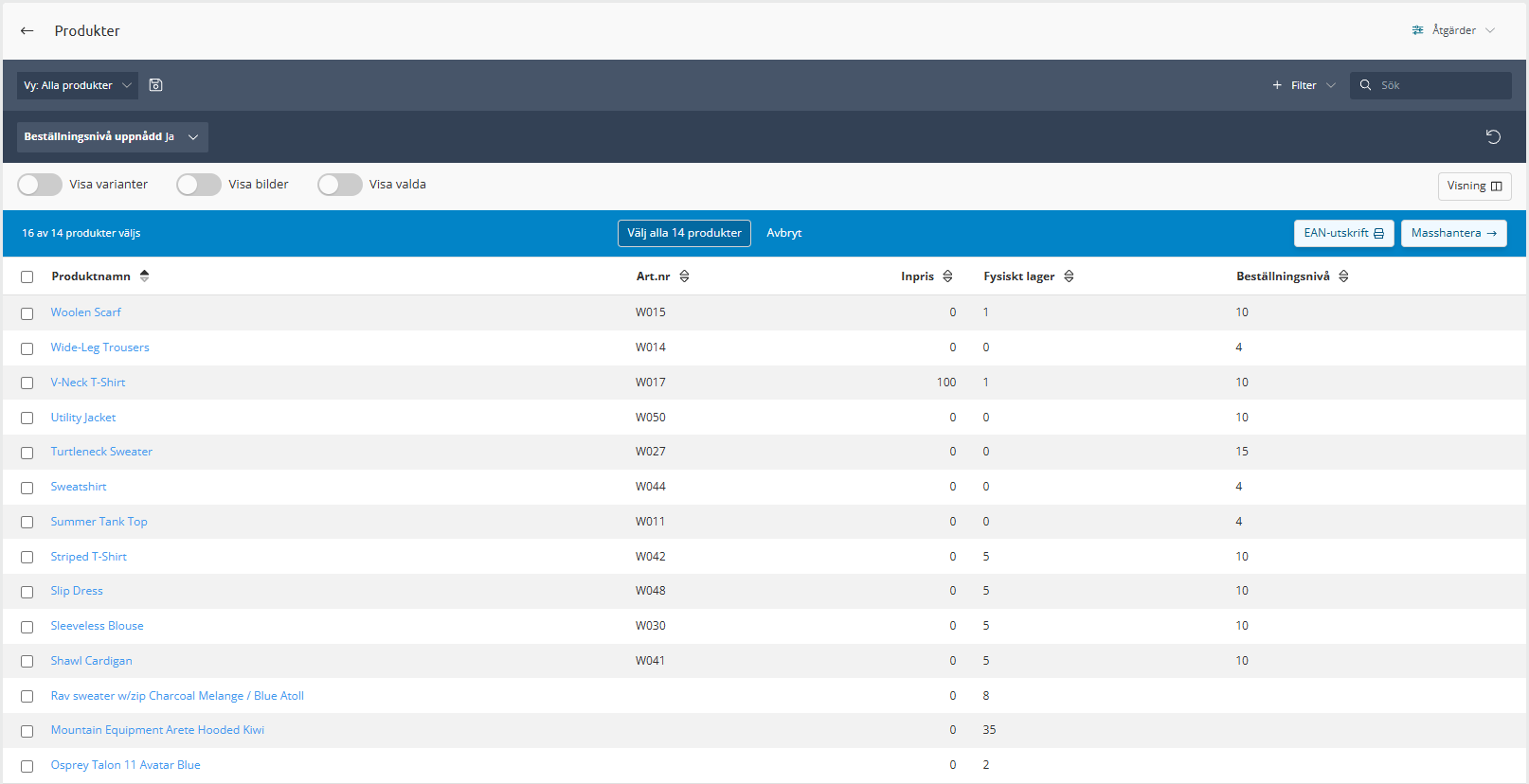This screenshot has width=1529, height=784.
Task: Check the Woolen Scarf row checkbox
Action: pos(27,313)
